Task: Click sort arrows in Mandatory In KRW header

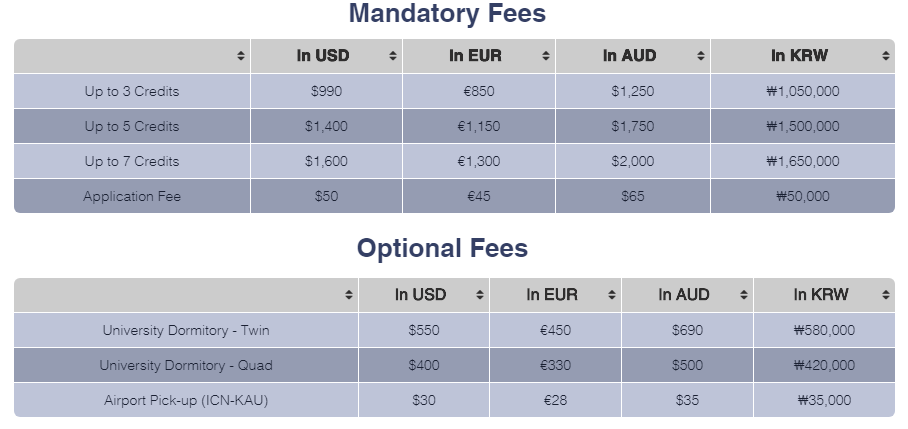Action: [x=885, y=56]
